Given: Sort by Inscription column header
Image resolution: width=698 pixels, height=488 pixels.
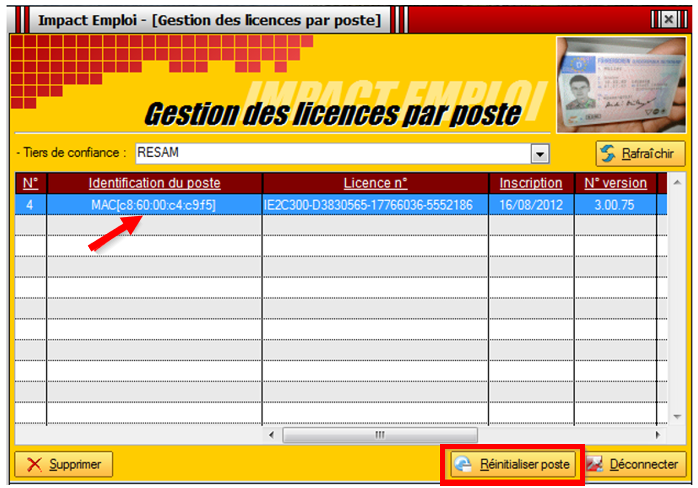Looking at the screenshot, I should pyautogui.click(x=531, y=183).
